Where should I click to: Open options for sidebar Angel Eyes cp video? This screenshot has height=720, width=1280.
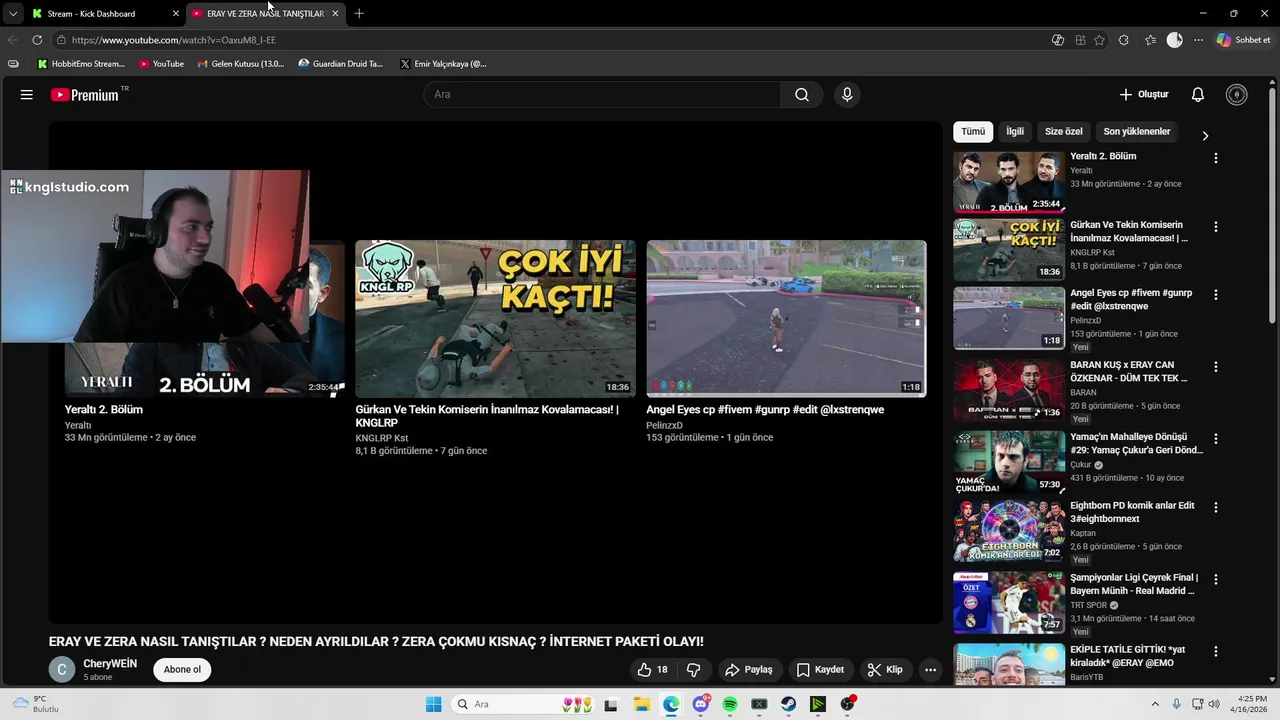click(x=1216, y=295)
